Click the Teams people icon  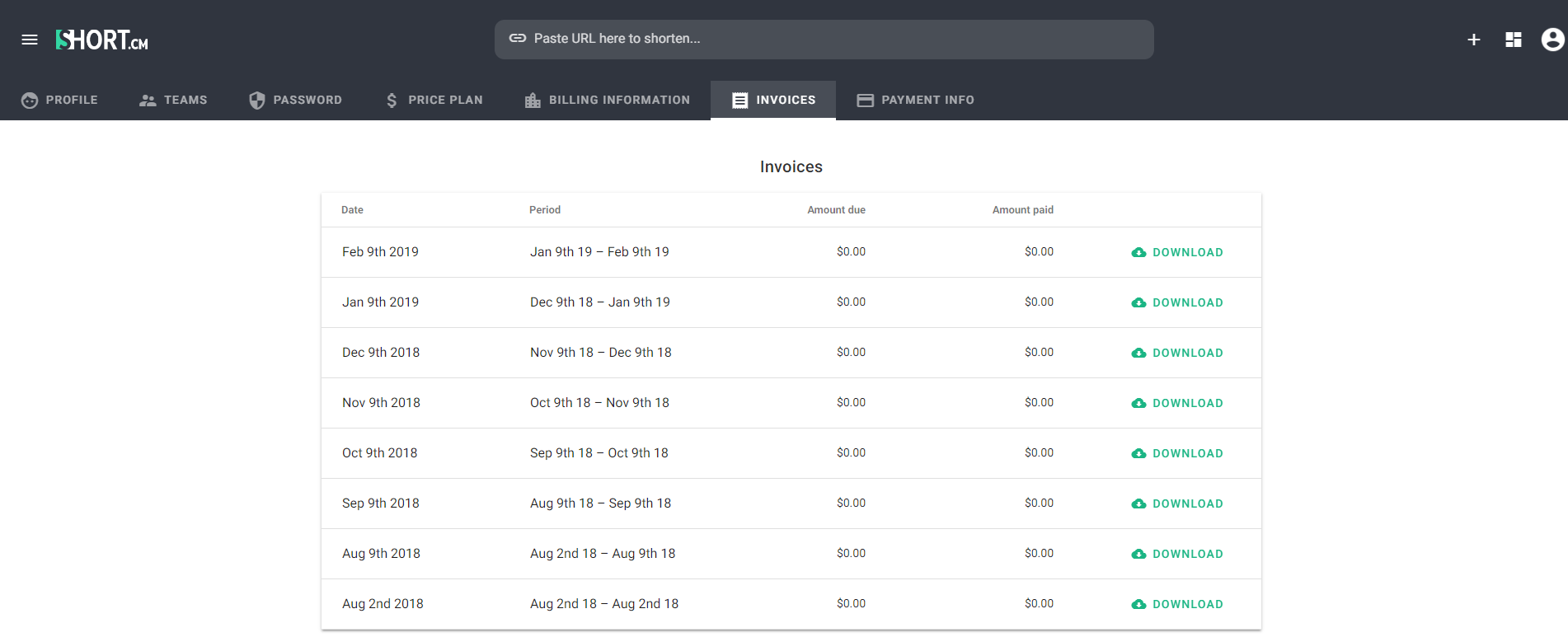click(148, 101)
